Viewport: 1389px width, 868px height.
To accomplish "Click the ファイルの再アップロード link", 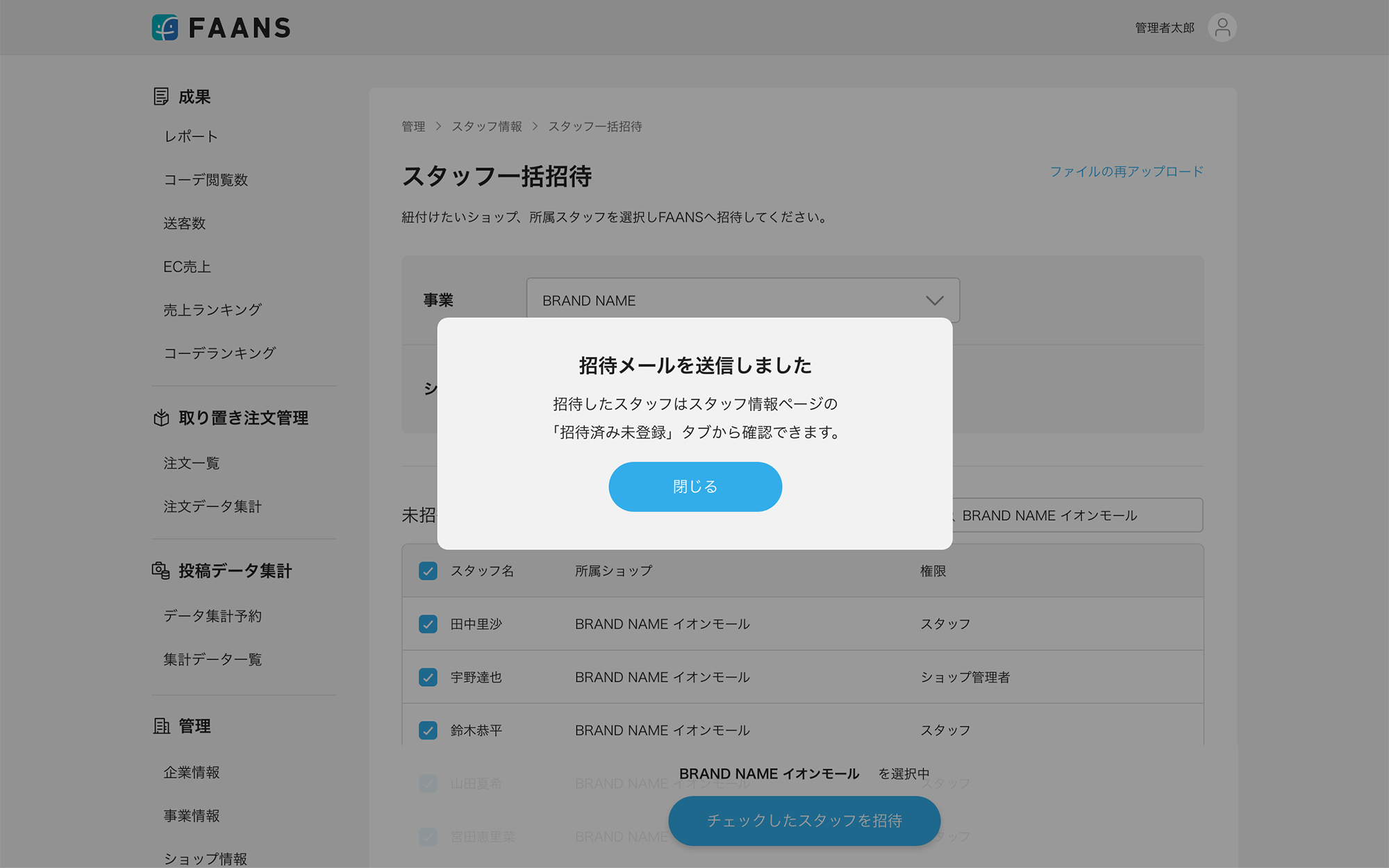I will click(1126, 172).
